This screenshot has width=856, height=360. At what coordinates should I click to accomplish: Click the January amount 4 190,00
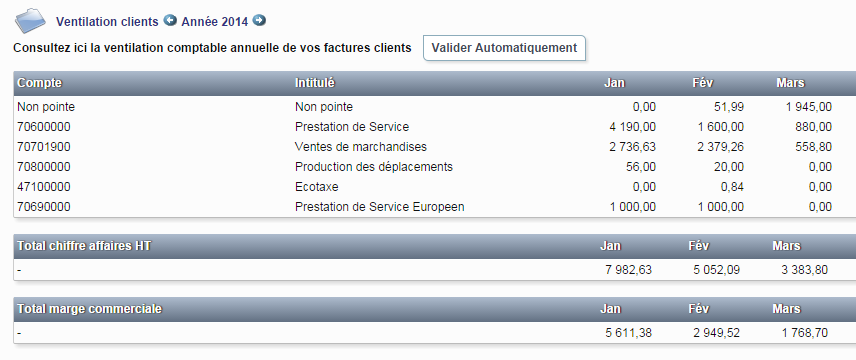click(x=632, y=127)
